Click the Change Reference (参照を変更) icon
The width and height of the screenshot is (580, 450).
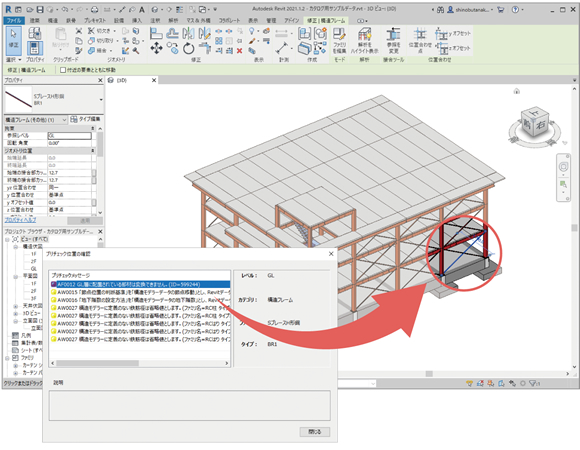[393, 40]
